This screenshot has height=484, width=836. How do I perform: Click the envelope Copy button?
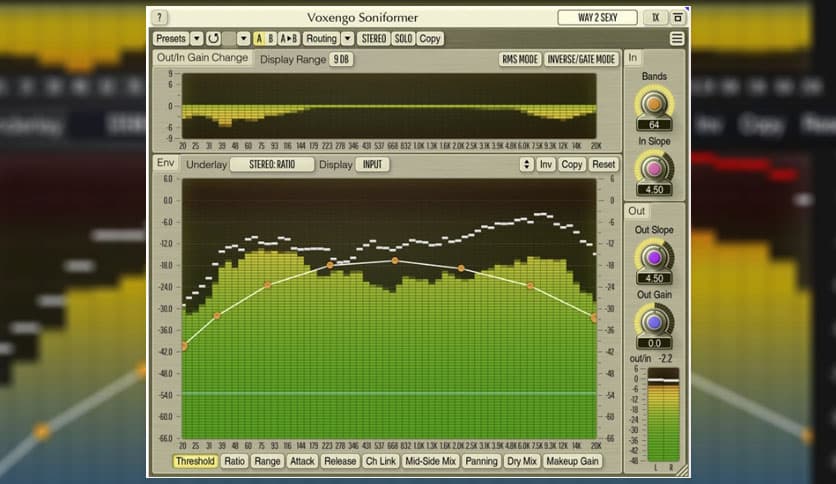pos(572,164)
